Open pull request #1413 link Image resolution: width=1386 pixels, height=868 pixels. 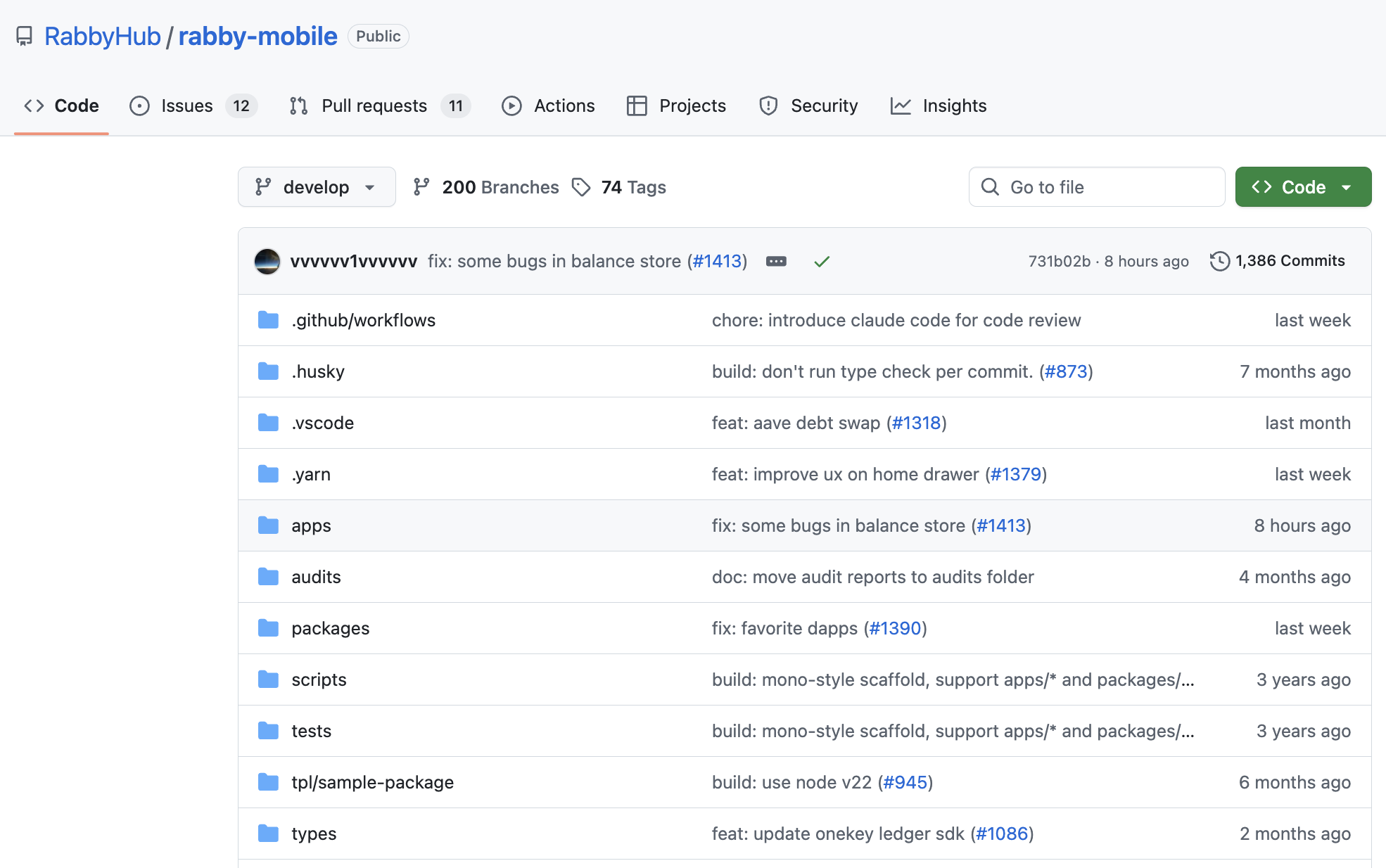718,261
